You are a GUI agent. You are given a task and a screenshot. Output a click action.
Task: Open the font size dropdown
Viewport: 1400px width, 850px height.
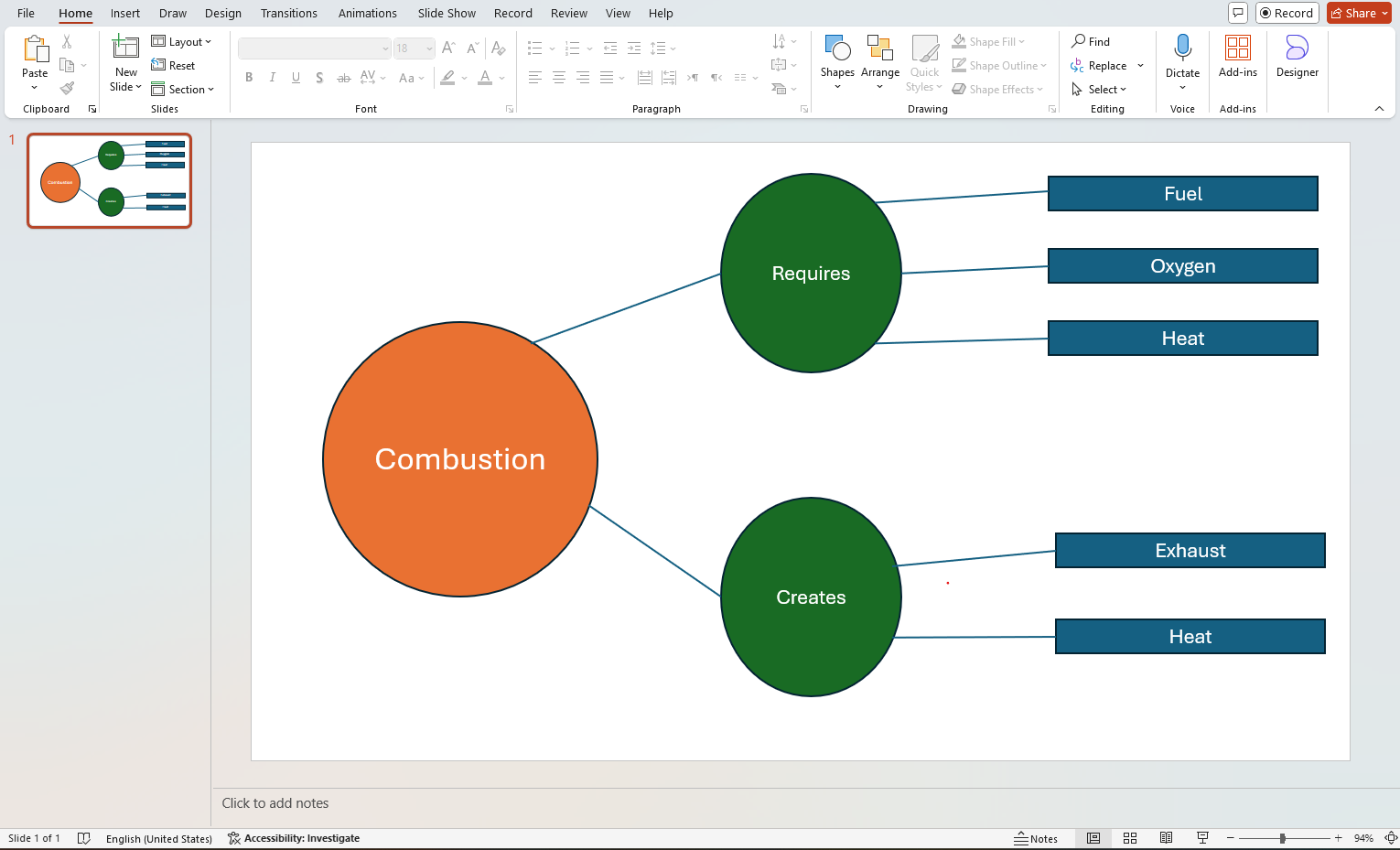point(427,48)
